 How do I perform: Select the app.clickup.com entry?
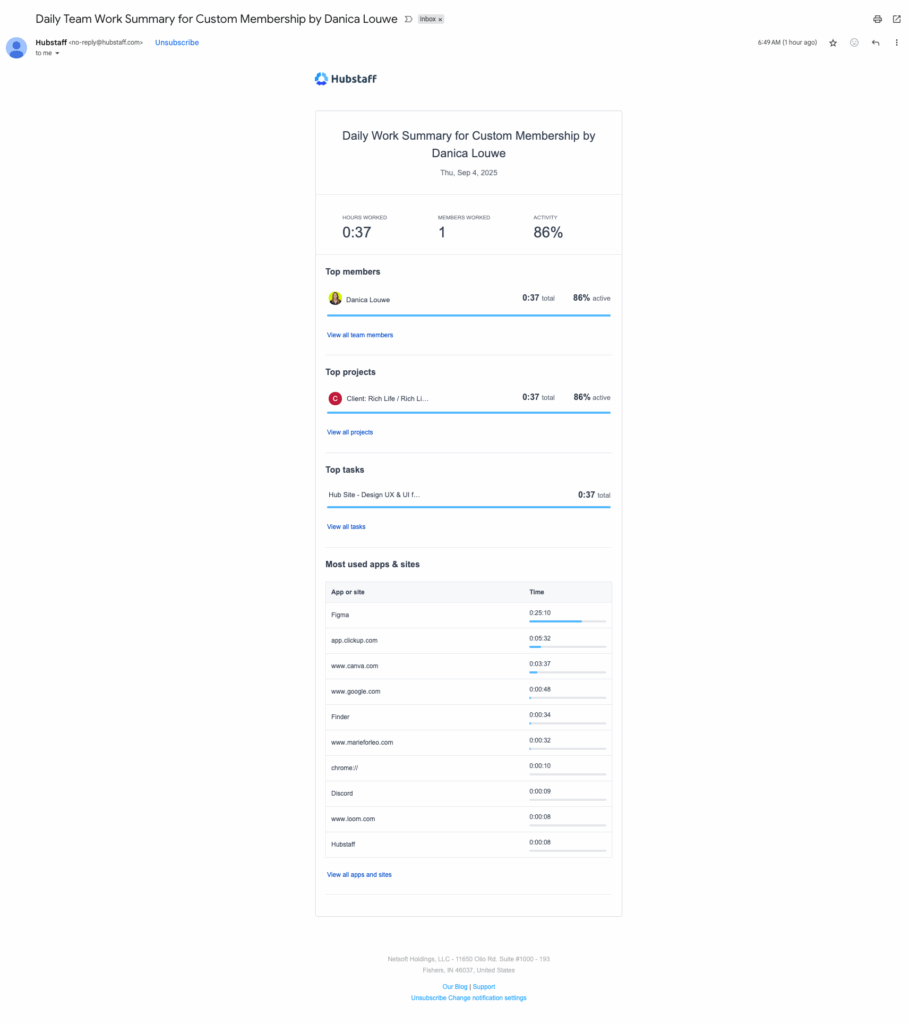pos(354,641)
